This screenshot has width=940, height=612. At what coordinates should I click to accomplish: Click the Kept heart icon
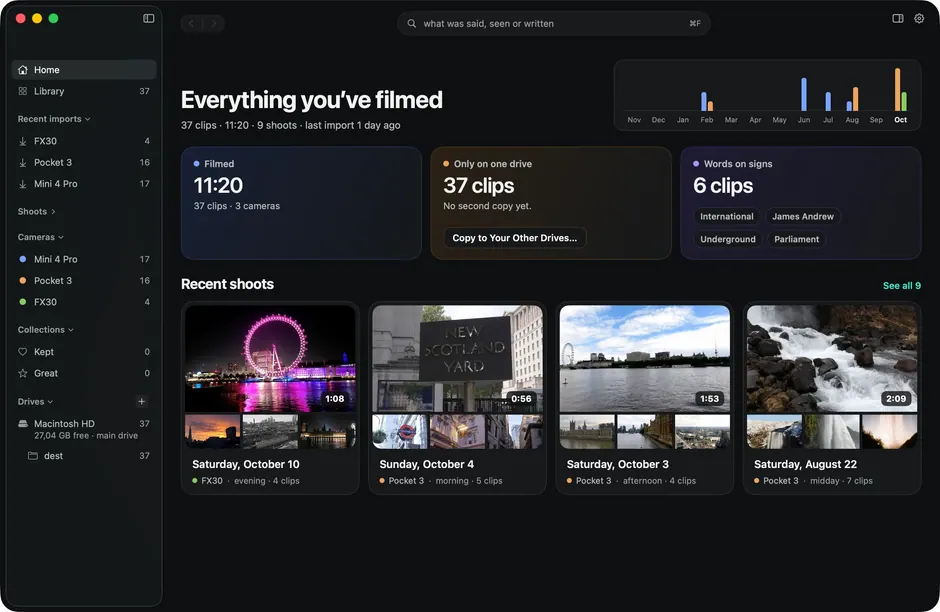(23, 352)
